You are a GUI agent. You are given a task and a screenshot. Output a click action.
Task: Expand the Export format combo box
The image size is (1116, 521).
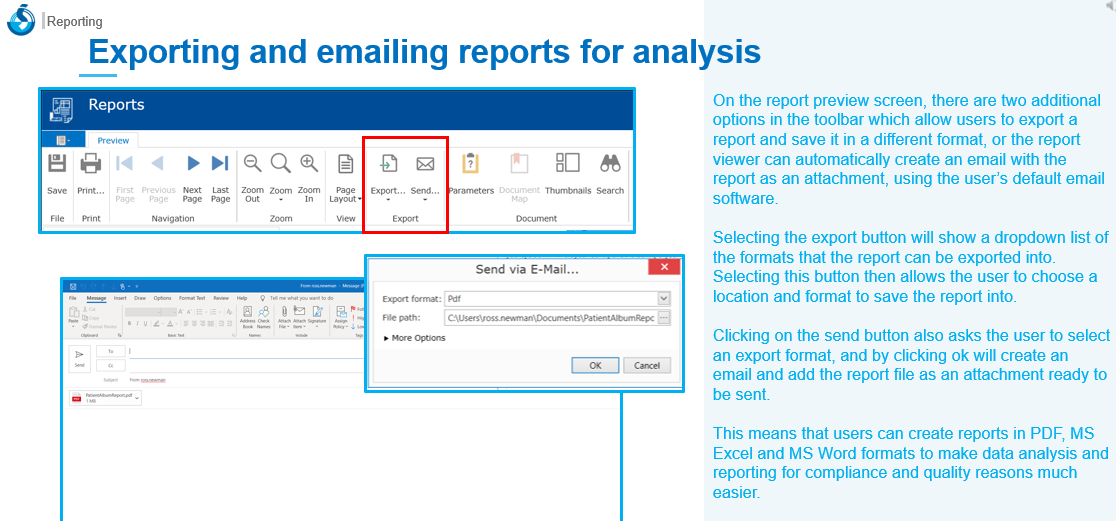tap(663, 298)
